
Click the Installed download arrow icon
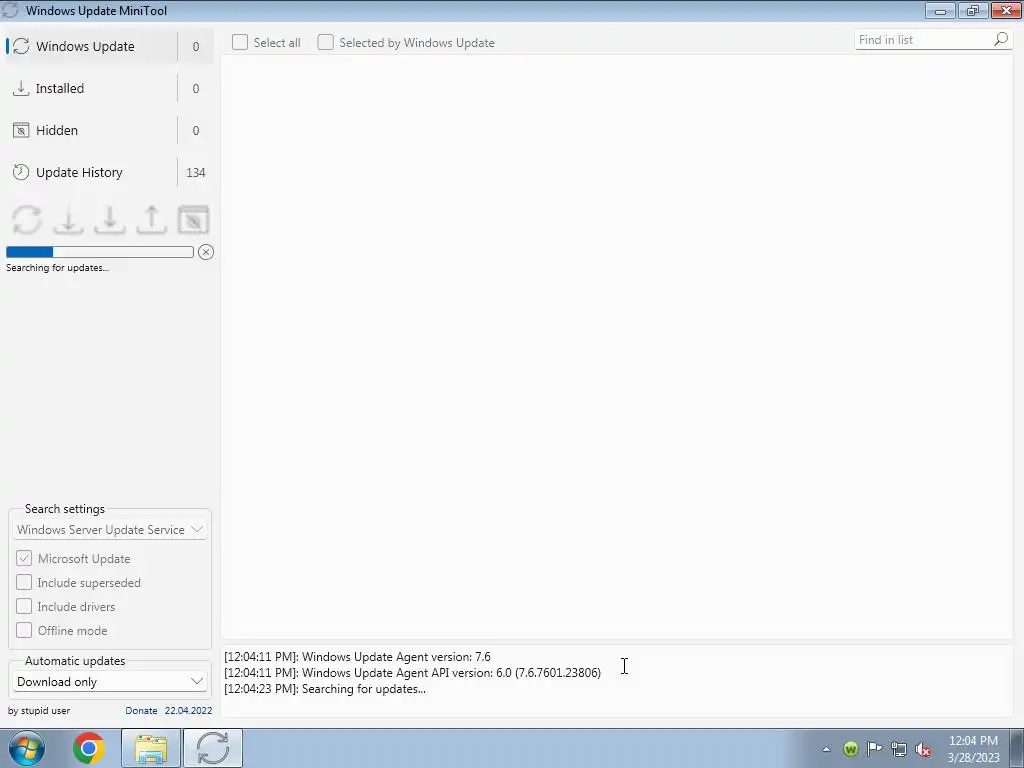pyautogui.click(x=21, y=88)
